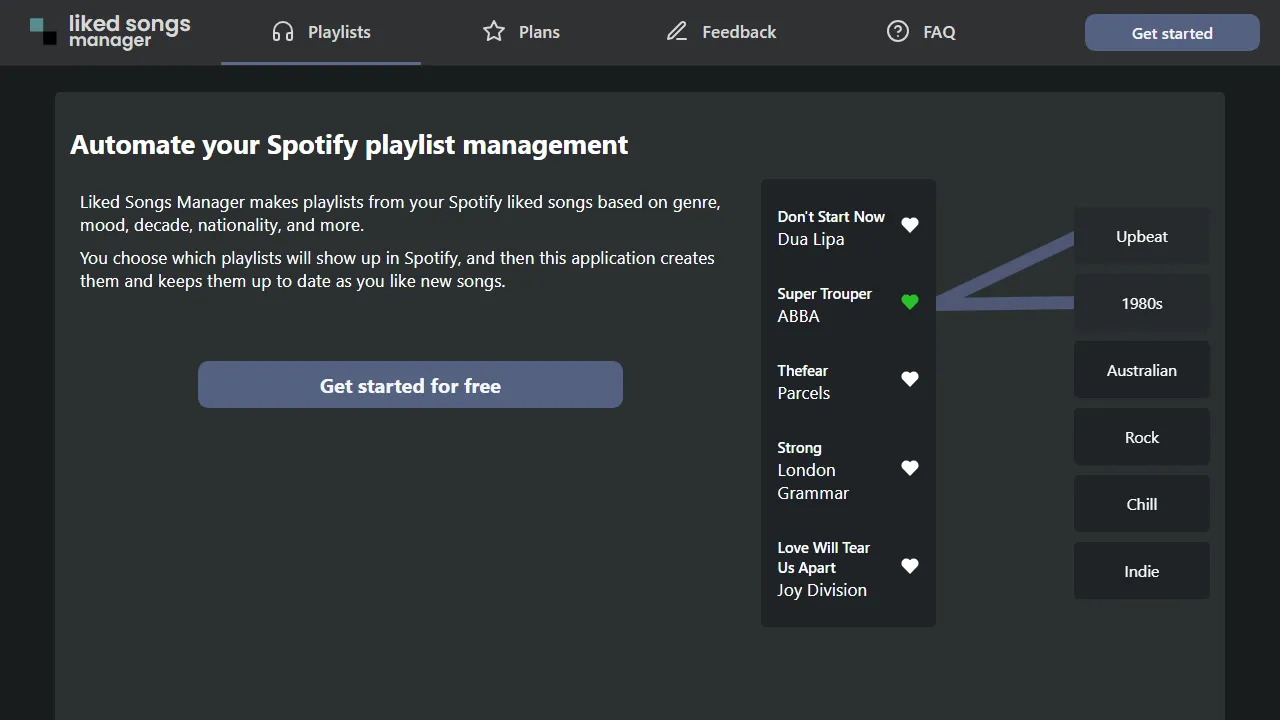Unlike Super Trouper by ABBA

909,301
